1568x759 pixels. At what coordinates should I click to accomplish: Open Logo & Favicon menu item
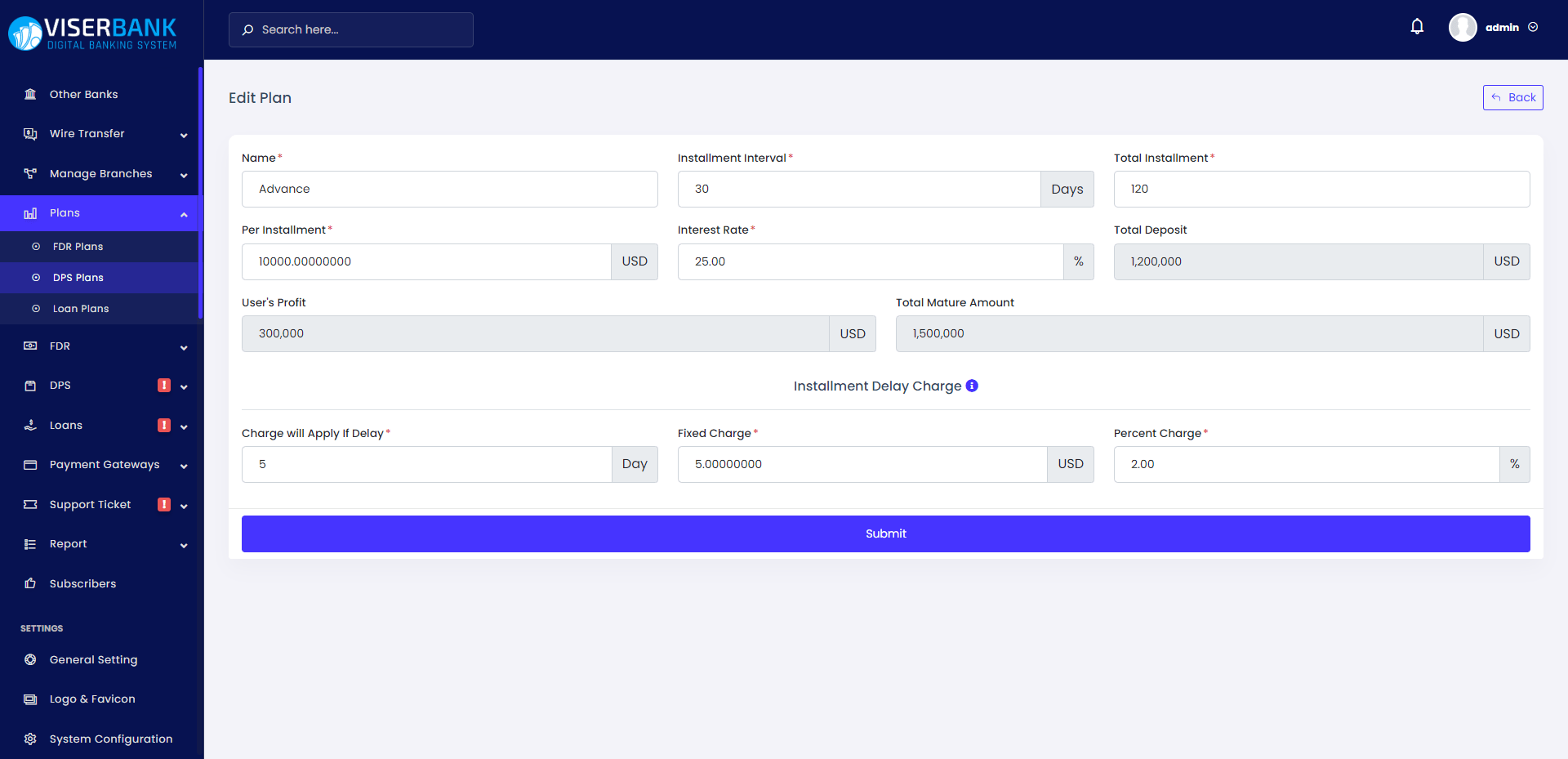tap(99, 699)
